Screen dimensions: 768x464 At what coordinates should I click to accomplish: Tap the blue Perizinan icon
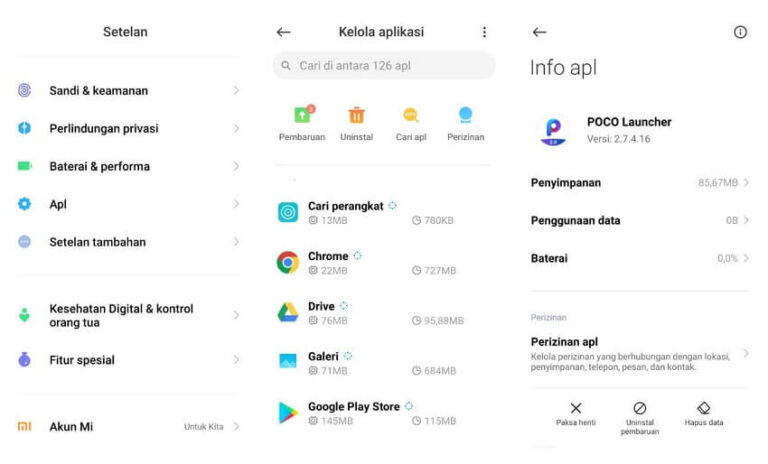coord(465,115)
